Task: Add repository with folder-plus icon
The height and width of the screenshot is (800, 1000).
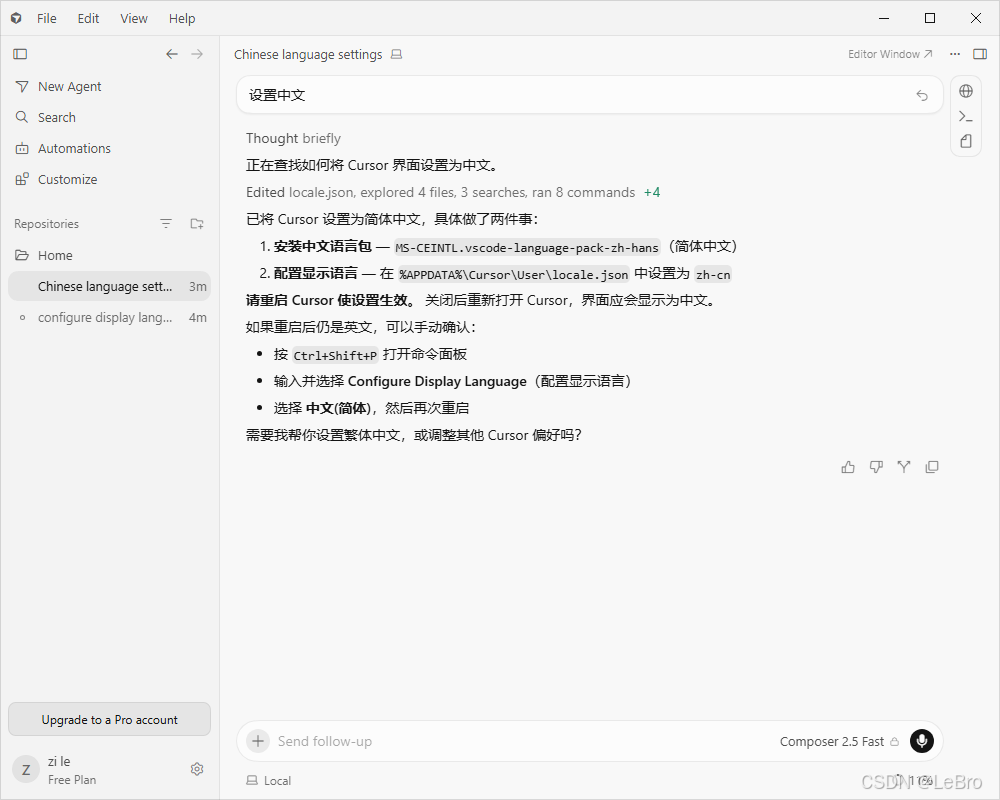Action: tap(197, 224)
